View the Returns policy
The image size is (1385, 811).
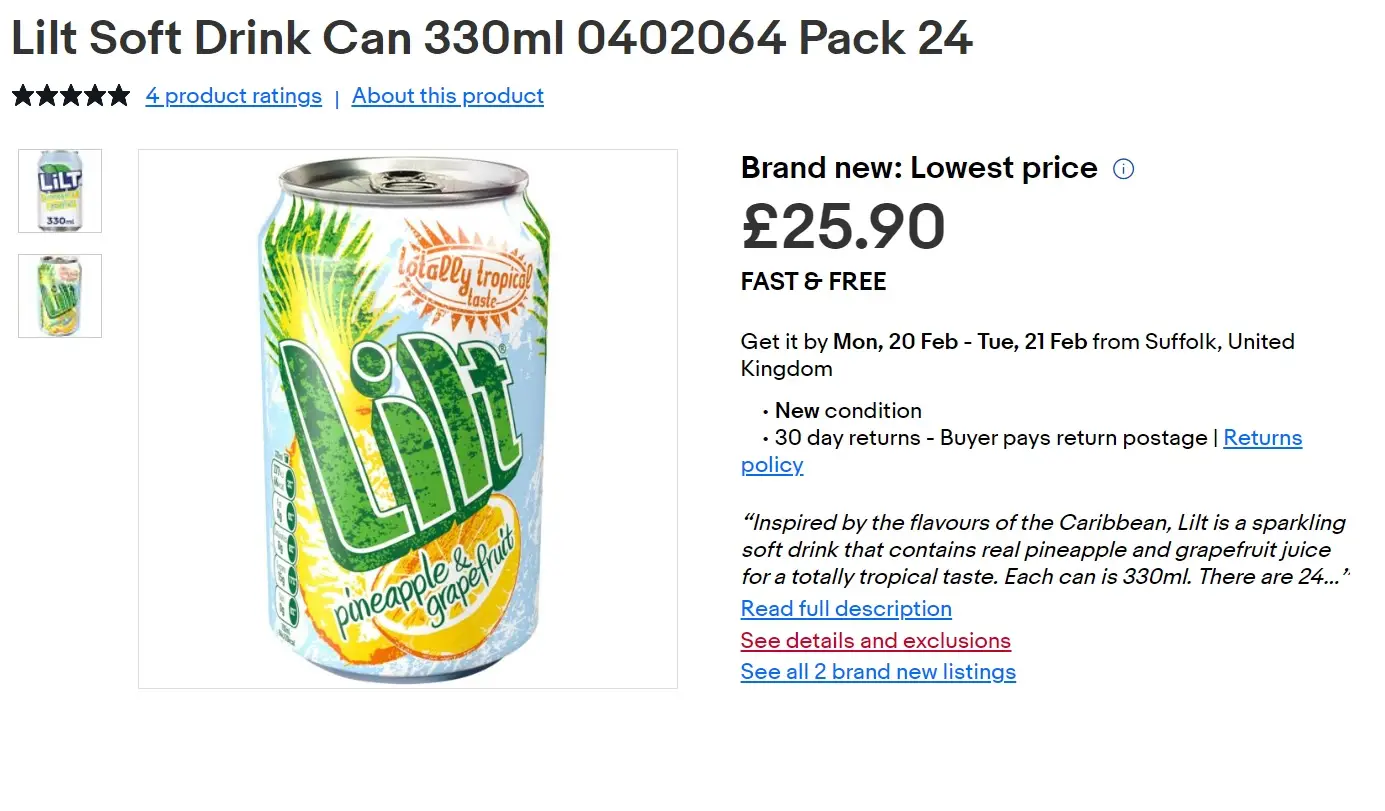tap(1262, 437)
